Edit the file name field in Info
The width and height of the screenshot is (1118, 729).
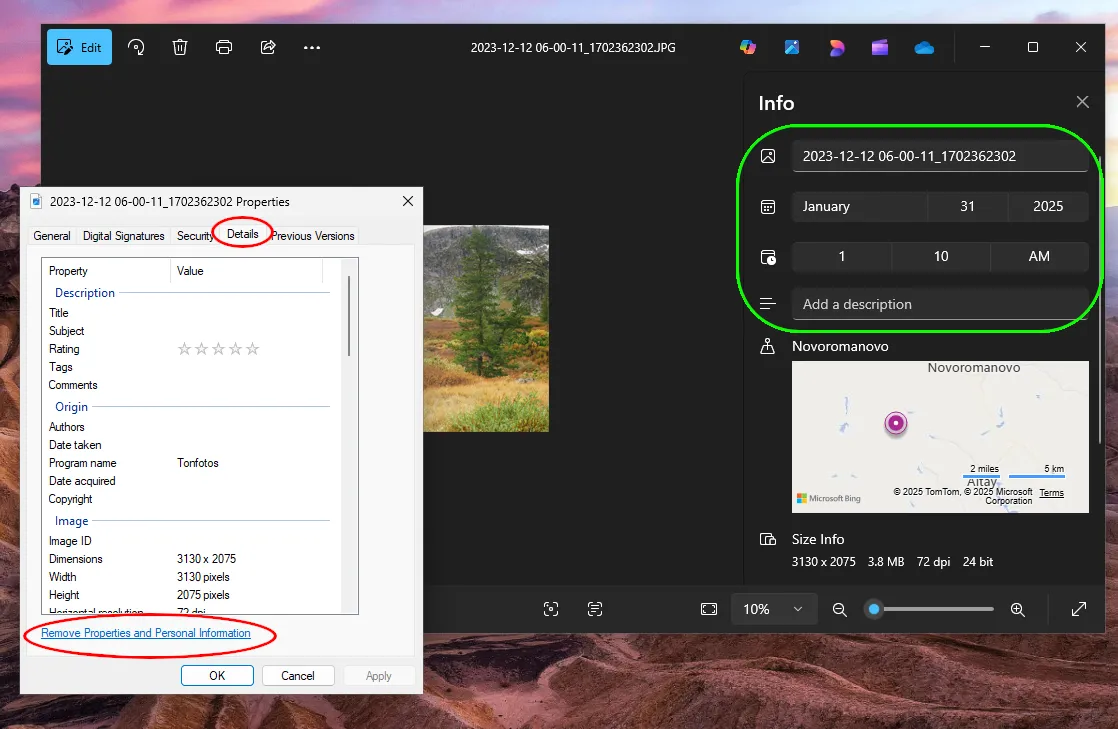940,156
